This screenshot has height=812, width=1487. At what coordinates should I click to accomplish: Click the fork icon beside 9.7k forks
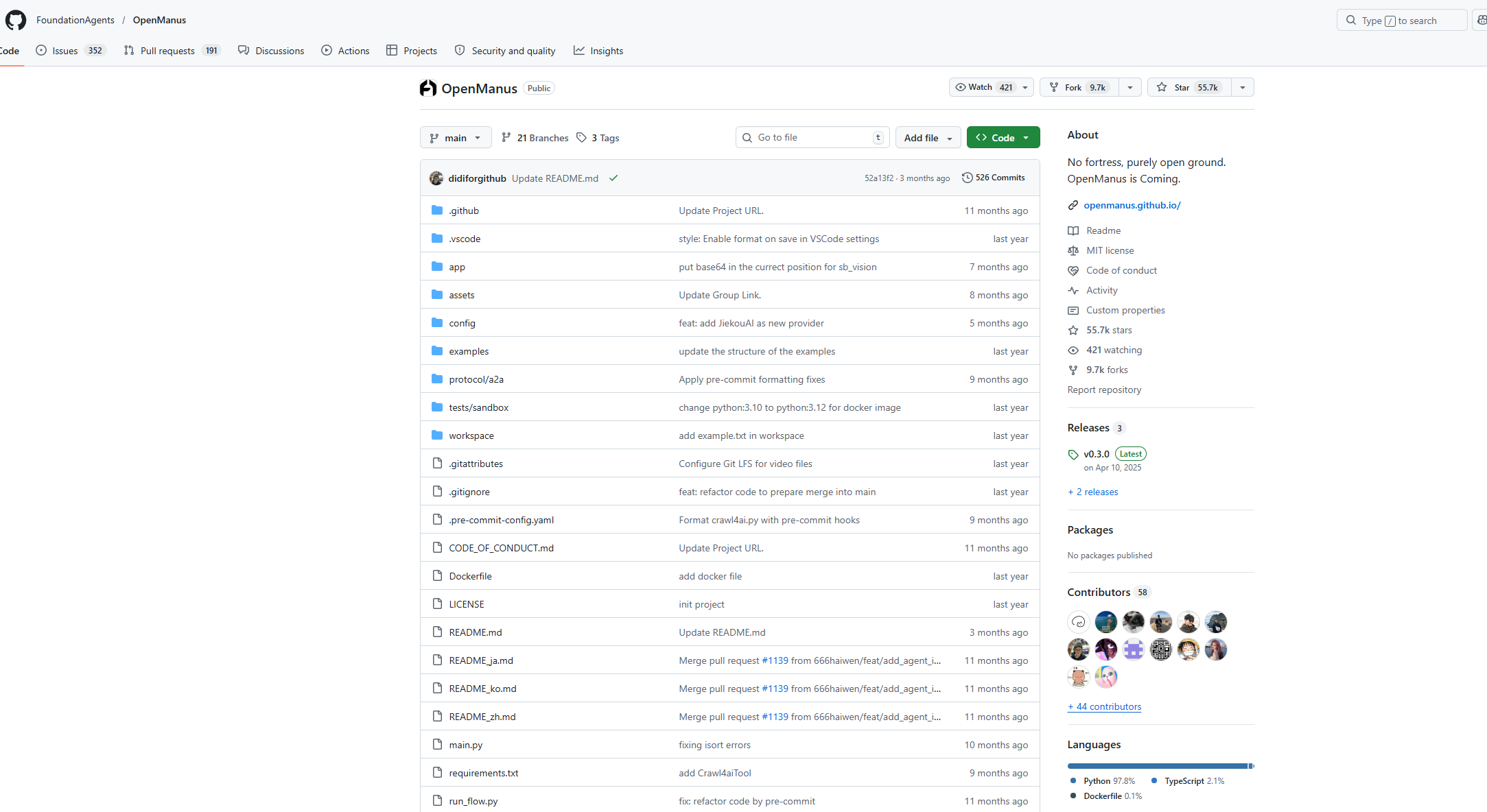(x=1073, y=370)
